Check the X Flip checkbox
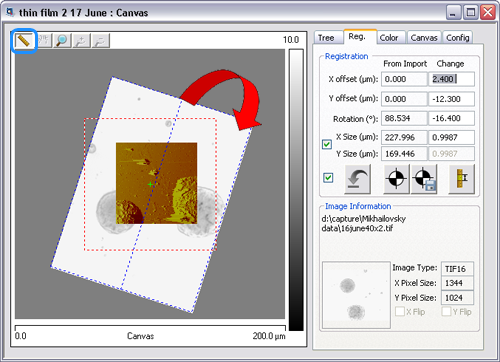Image resolution: width=500 pixels, height=362 pixels. tap(400, 312)
